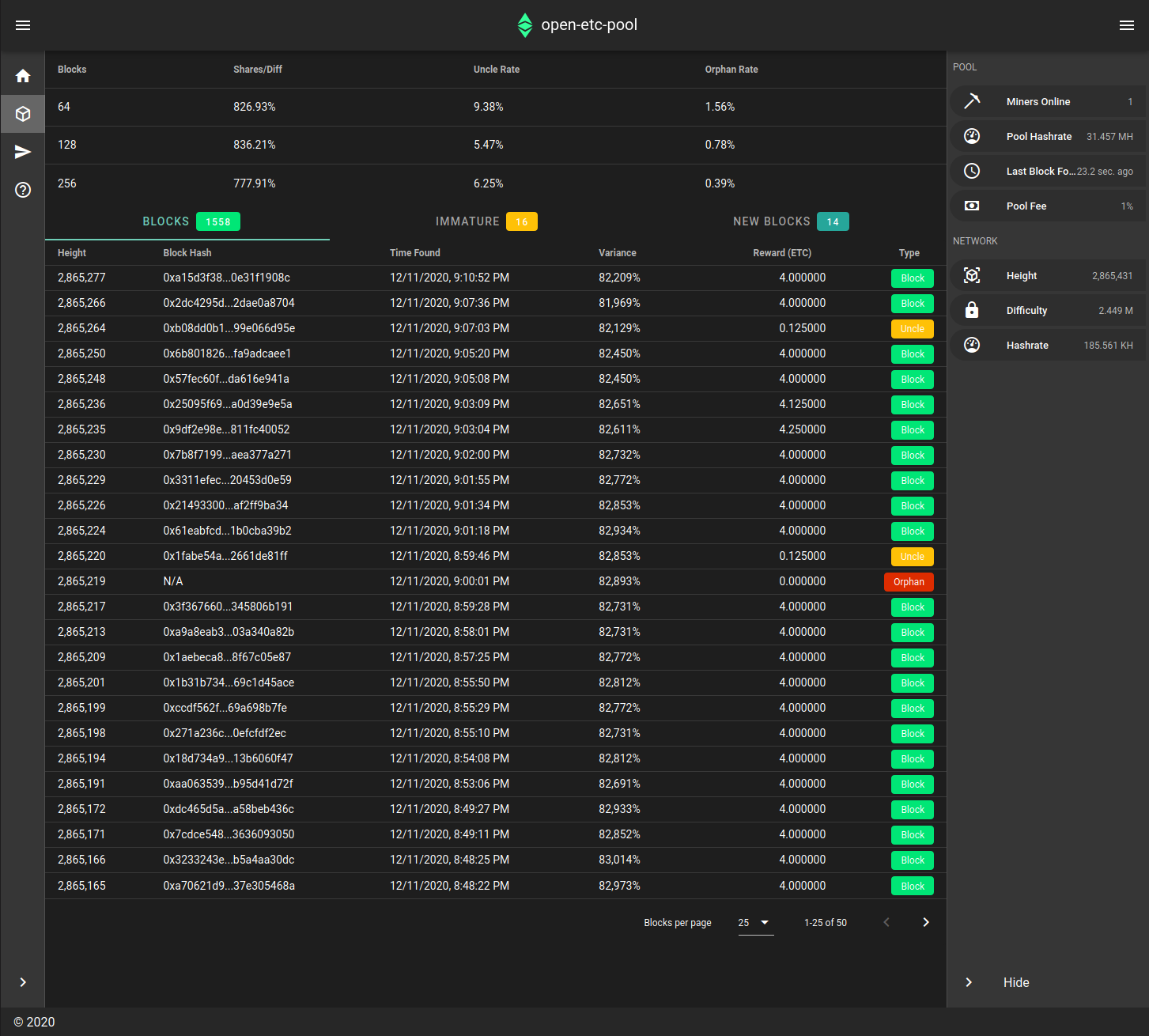The width and height of the screenshot is (1149, 1036).
Task: Click the Network Height cube icon
Action: pos(972,275)
